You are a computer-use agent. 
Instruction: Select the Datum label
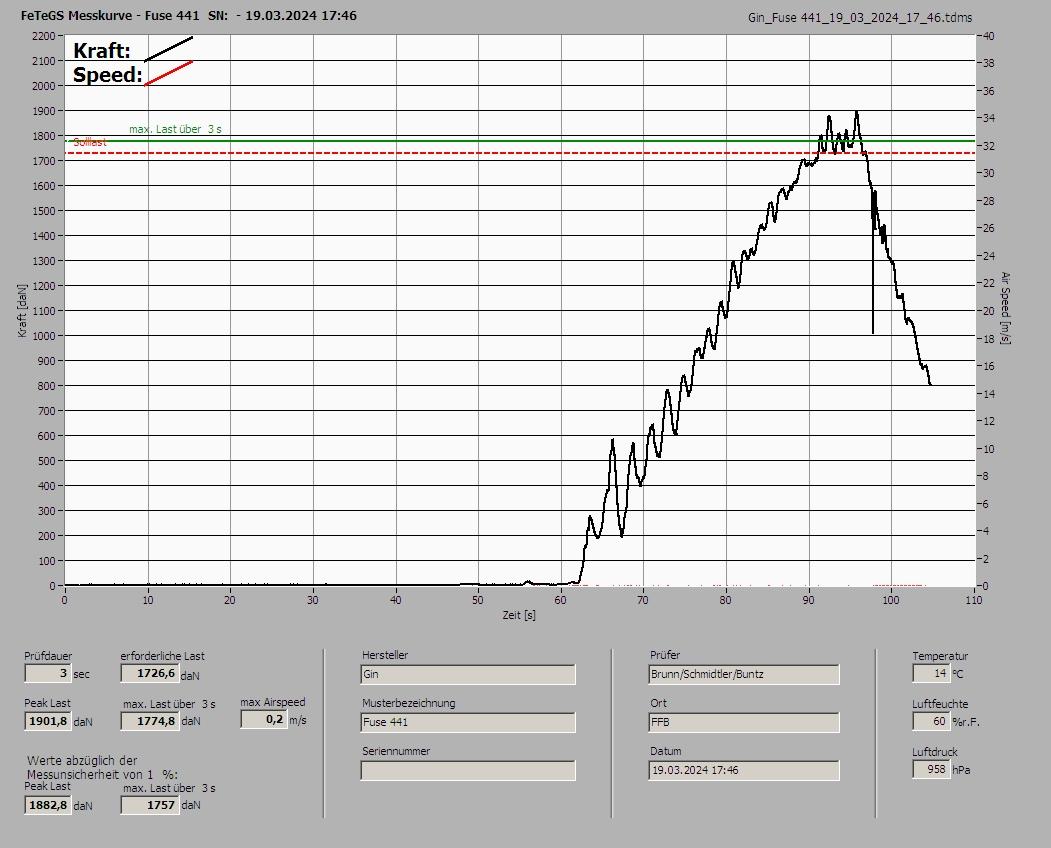click(x=666, y=751)
